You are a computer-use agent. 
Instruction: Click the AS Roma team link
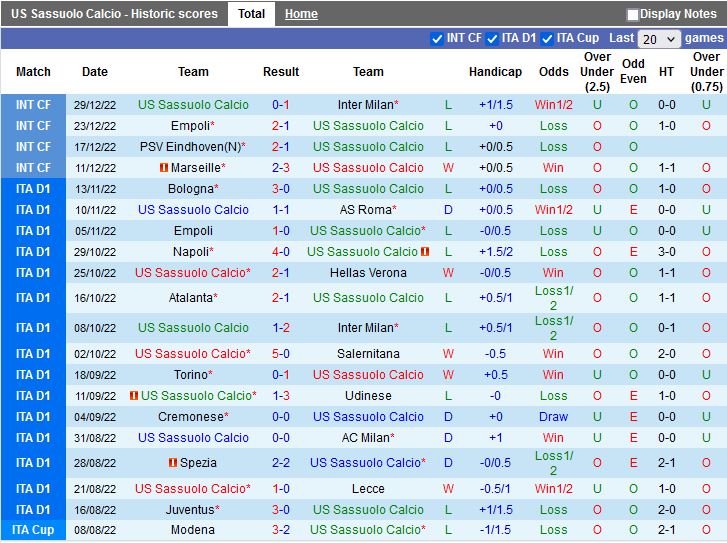pyautogui.click(x=365, y=210)
